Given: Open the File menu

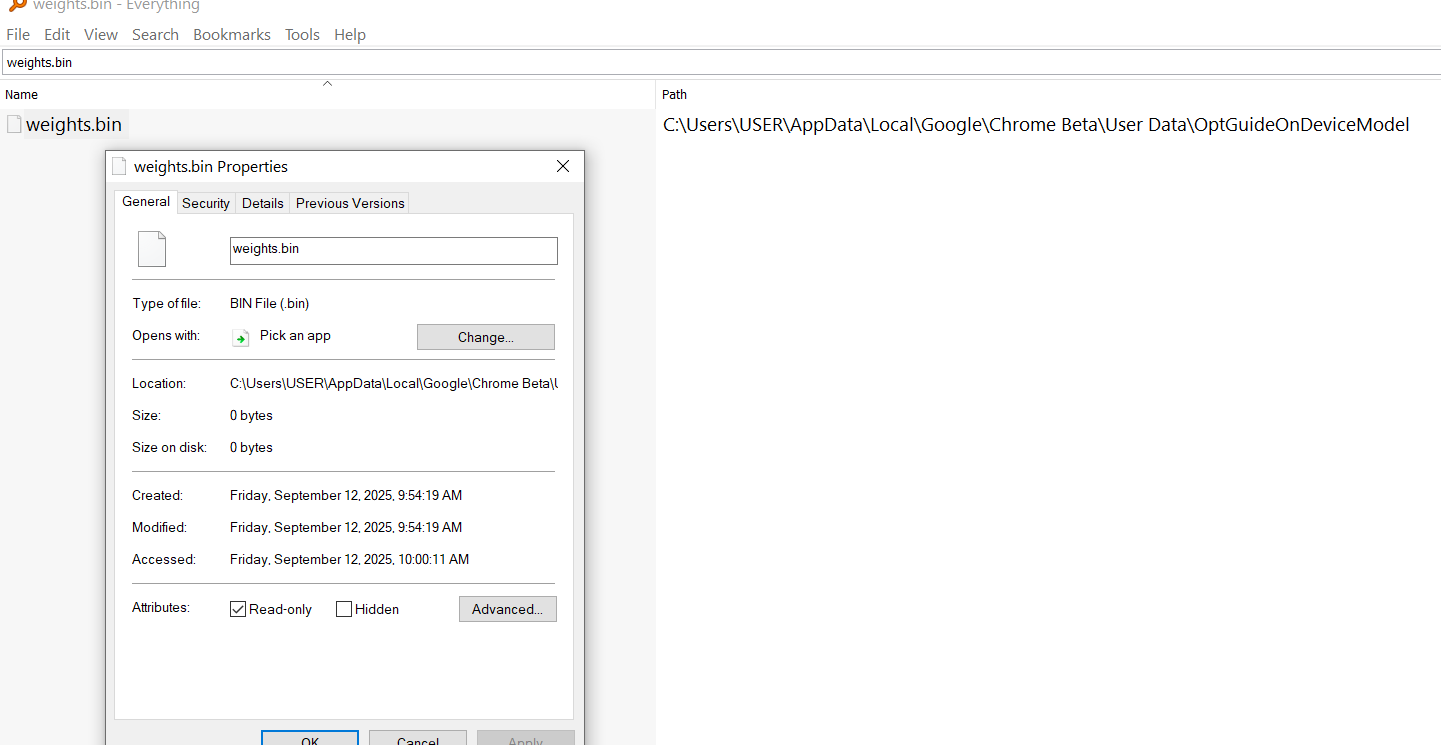Looking at the screenshot, I should pyautogui.click(x=18, y=34).
